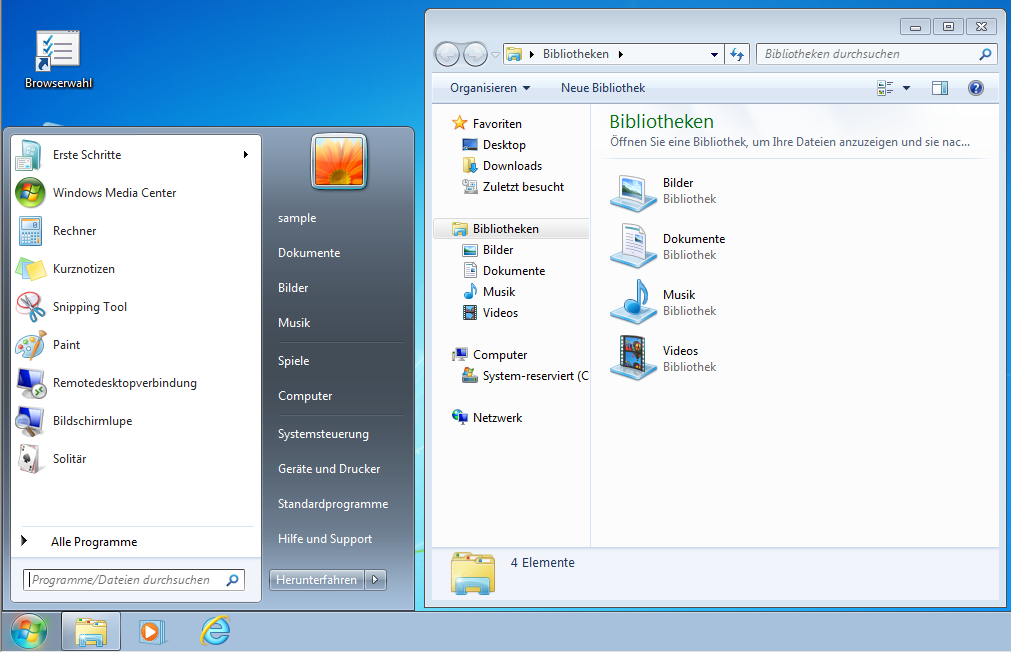Open Rechner calculator app
The image size is (1011, 652).
tap(74, 231)
